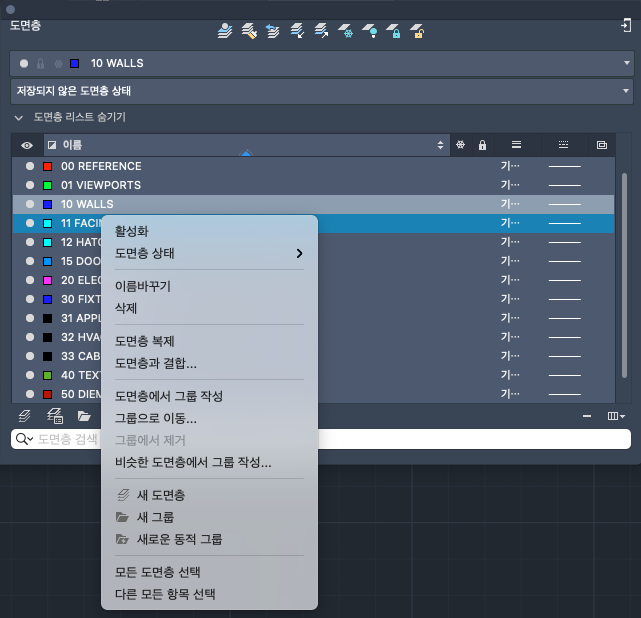
Task: Toggle visibility dot of 00 REFERENCE layer
Action: [x=30, y=166]
